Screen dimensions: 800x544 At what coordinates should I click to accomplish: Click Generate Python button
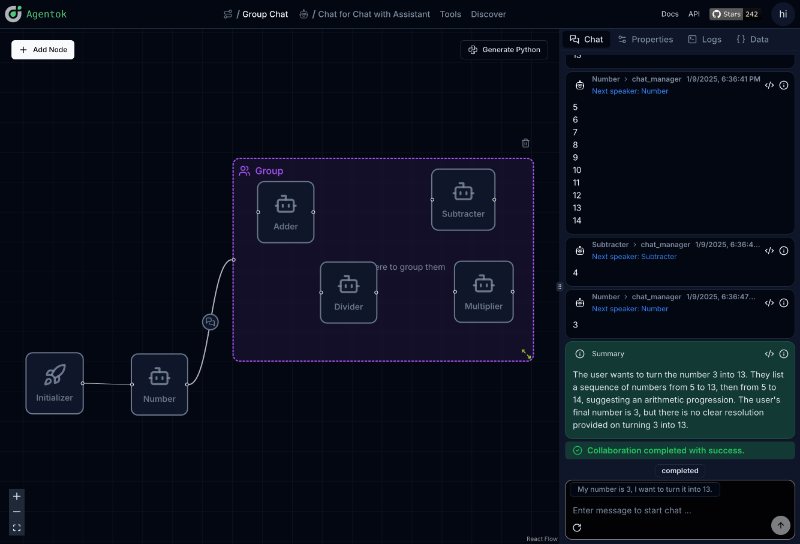(x=504, y=49)
